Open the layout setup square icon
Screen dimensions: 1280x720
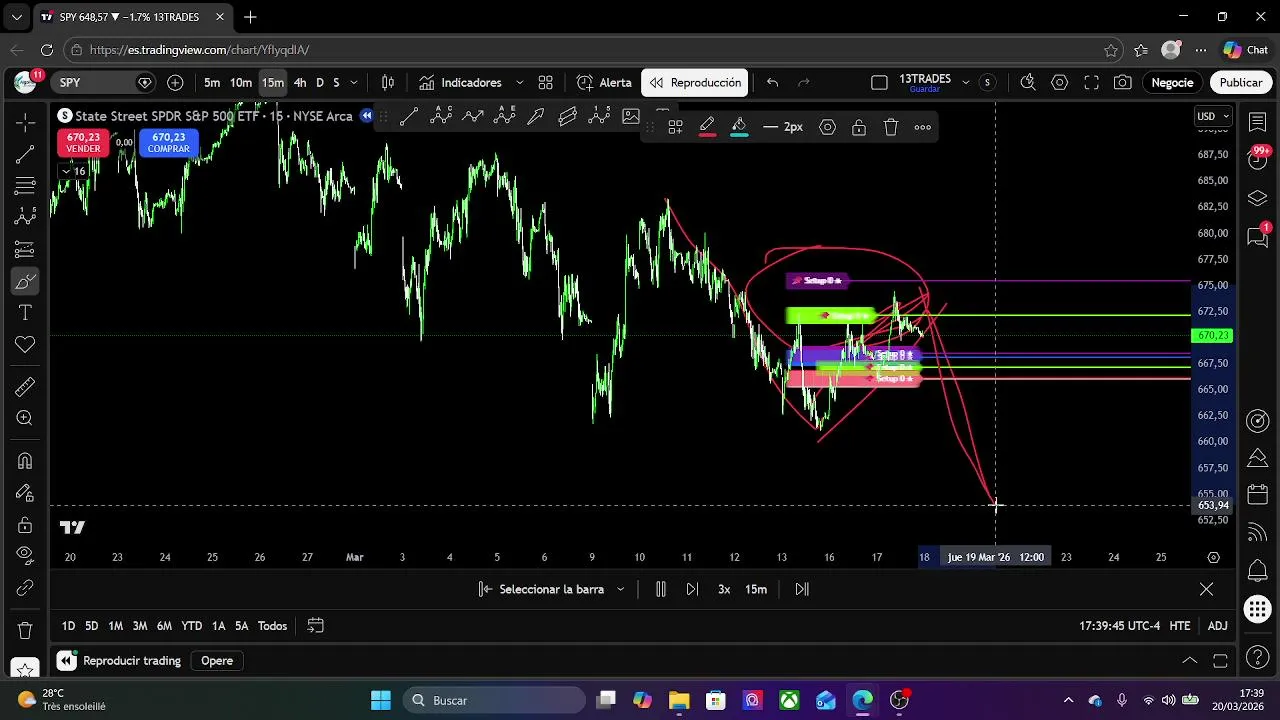(x=879, y=83)
